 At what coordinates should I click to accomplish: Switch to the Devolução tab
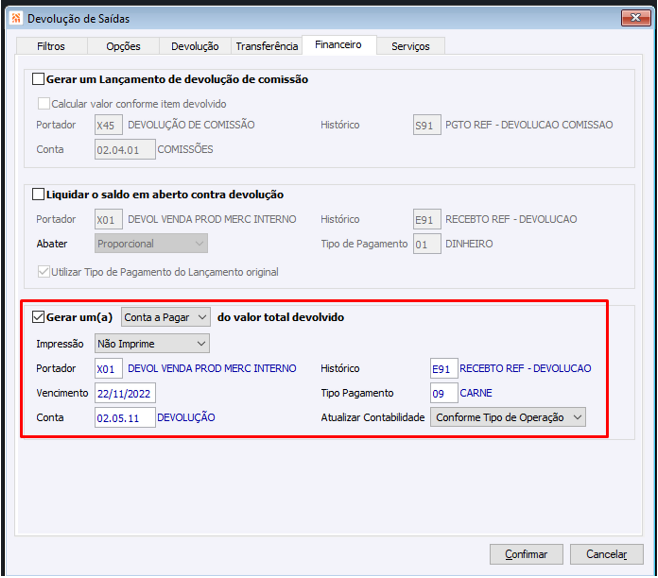(195, 46)
